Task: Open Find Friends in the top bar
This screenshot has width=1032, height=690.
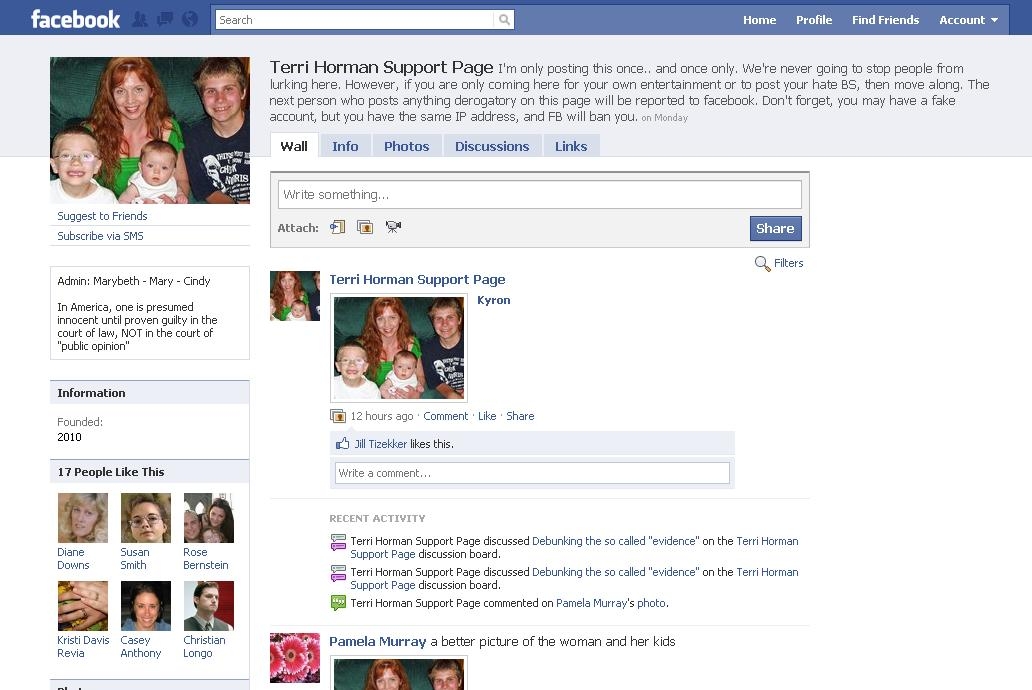Action: pos(885,20)
